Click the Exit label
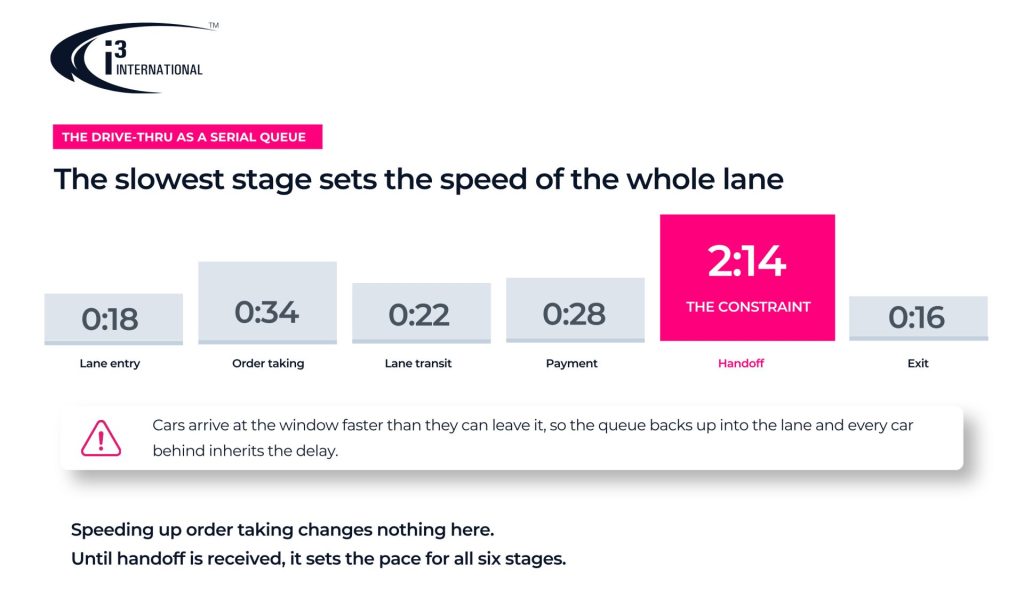1024x614 pixels. pyautogui.click(x=918, y=363)
